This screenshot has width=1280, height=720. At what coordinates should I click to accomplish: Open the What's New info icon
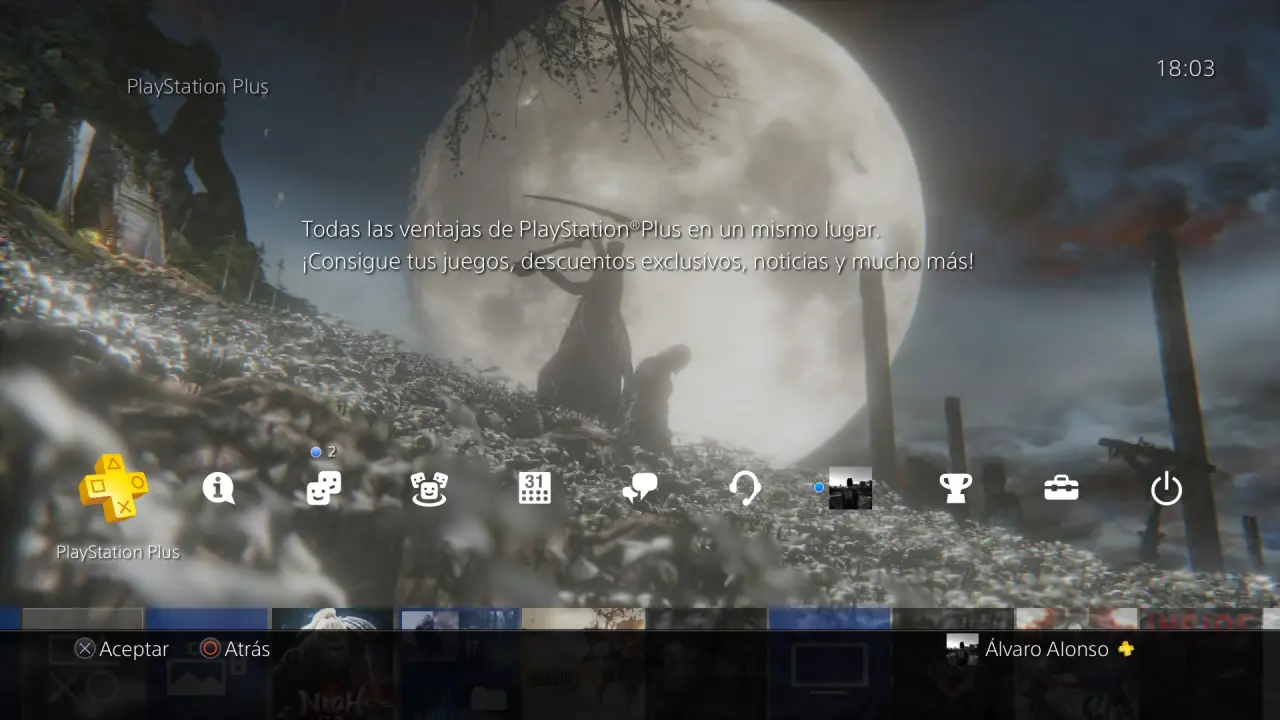tap(218, 488)
